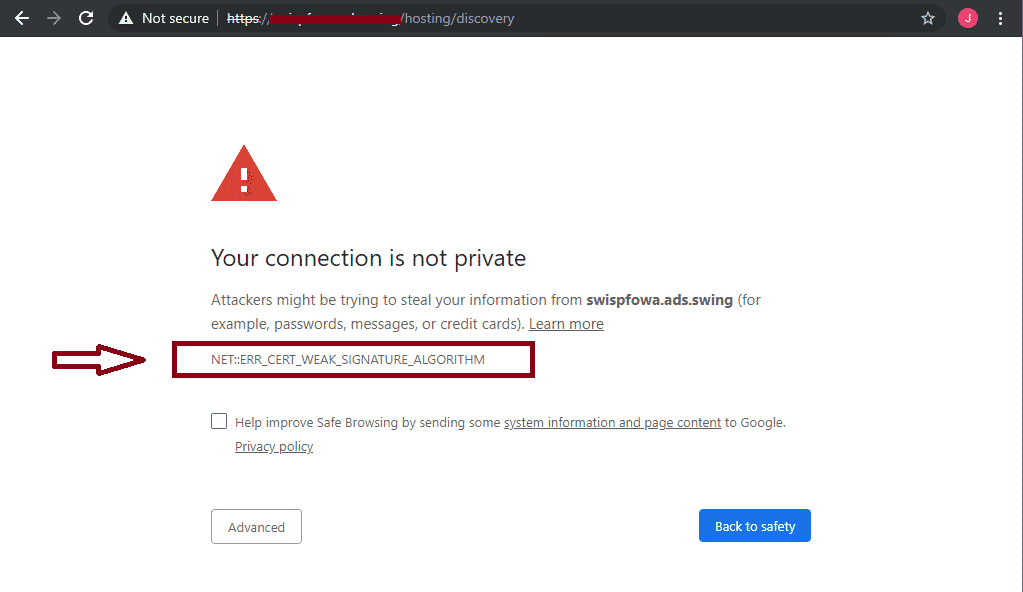The width and height of the screenshot is (1023, 592).
Task: Bookmark this page with star icon
Action: tap(928, 18)
